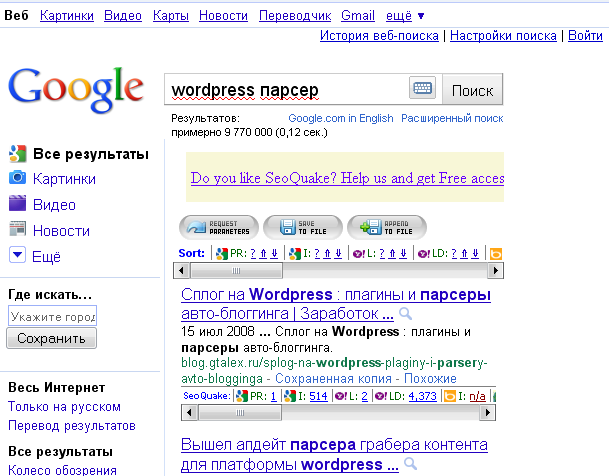Sort ascending by Yahoo L
The height and width of the screenshot is (476, 609).
tap(392, 254)
